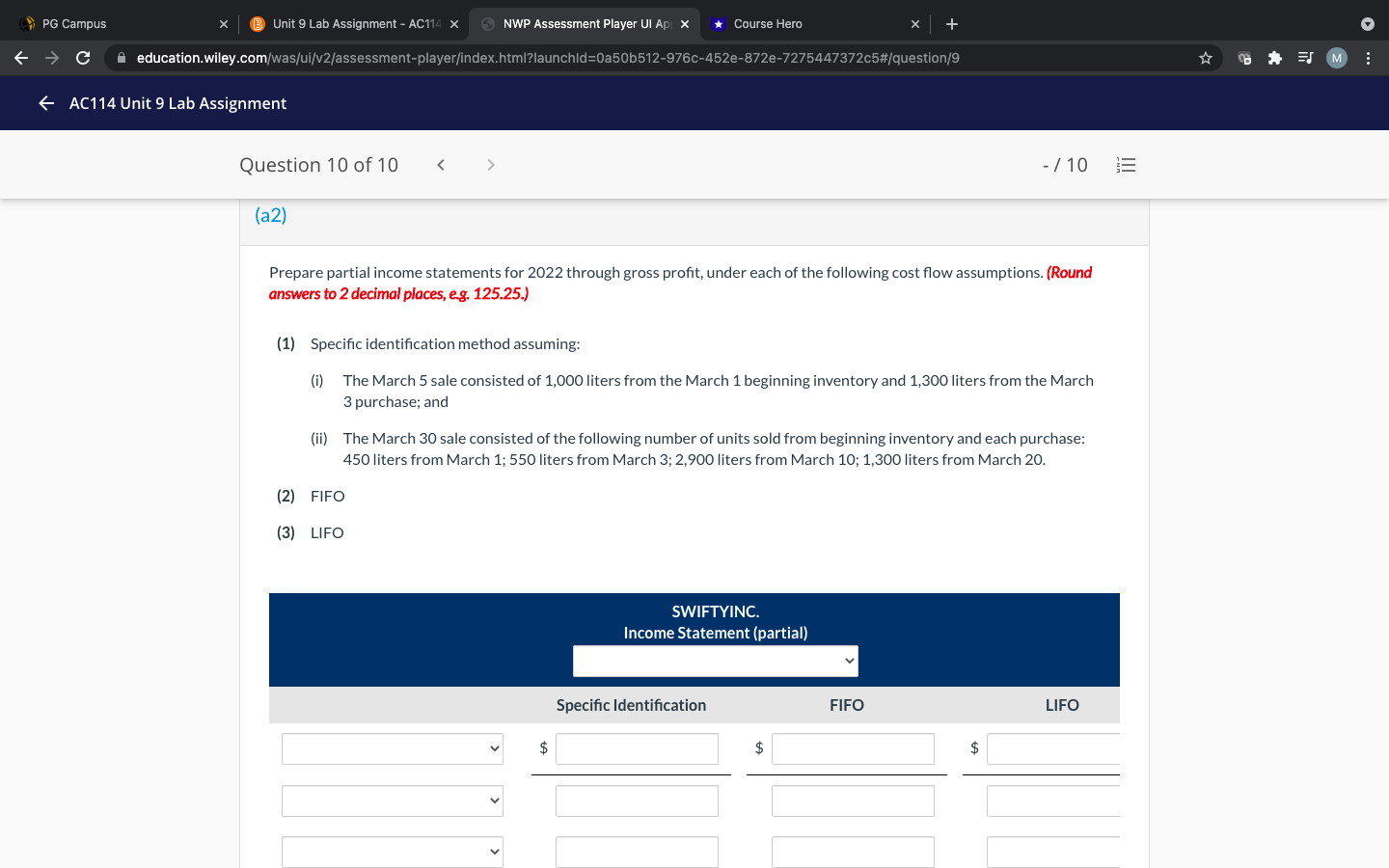Open the browser extensions puzzle icon
The width and height of the screenshot is (1389, 868).
[1274, 58]
